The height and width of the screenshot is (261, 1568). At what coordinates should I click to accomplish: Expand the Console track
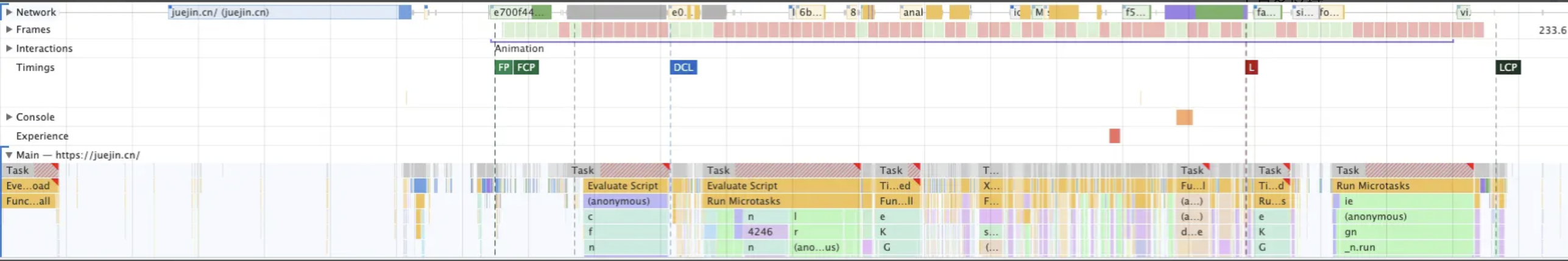pyautogui.click(x=9, y=116)
